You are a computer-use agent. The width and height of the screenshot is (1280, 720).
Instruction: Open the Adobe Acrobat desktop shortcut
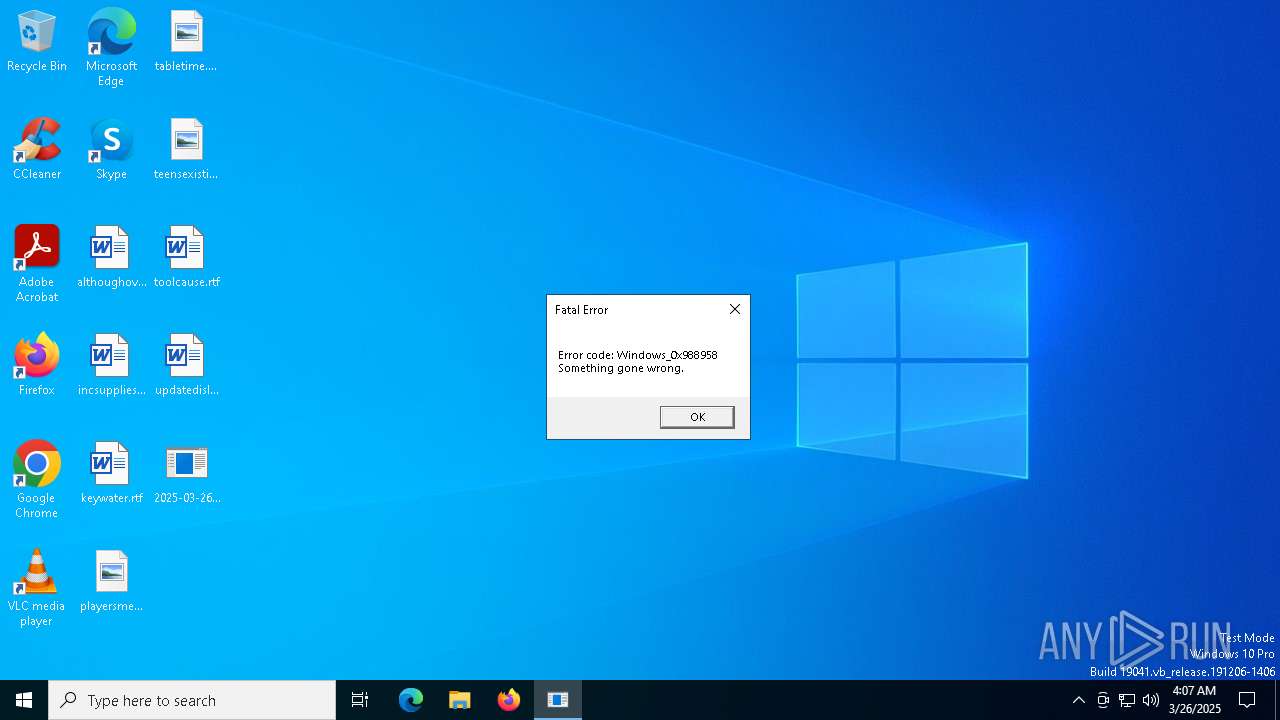coord(37,264)
